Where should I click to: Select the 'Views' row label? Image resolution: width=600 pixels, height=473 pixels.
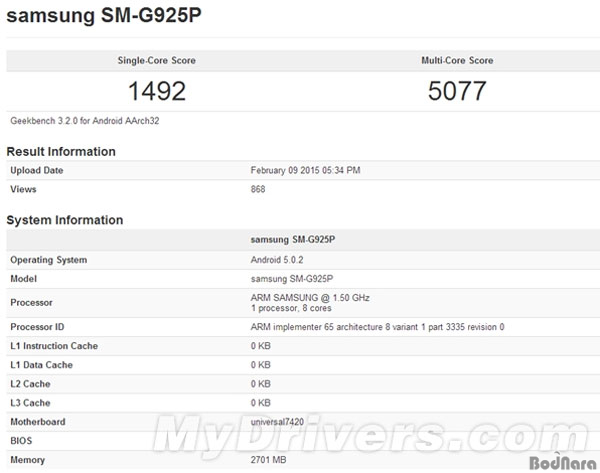click(x=23, y=189)
